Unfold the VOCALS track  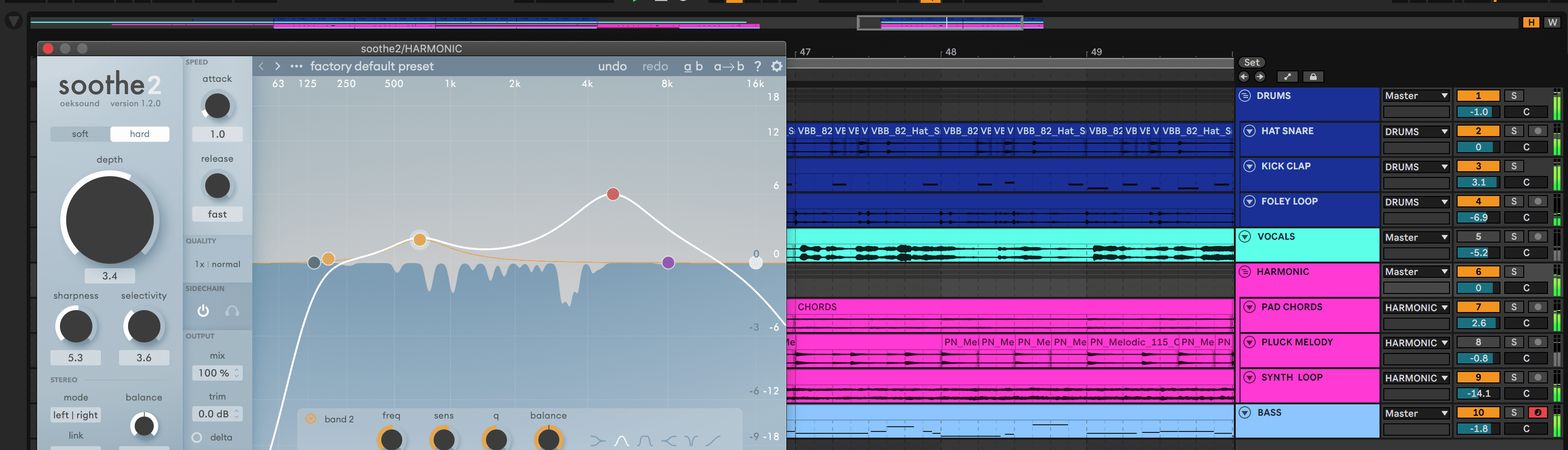coord(1245,236)
